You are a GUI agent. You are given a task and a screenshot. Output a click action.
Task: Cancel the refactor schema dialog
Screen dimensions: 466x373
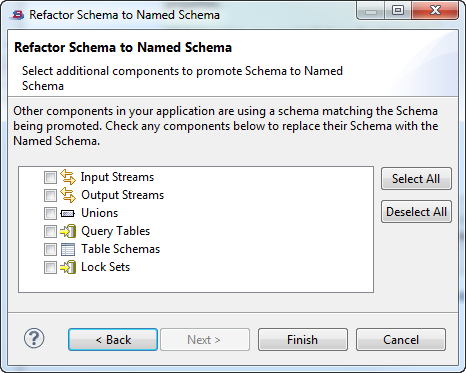coord(401,340)
